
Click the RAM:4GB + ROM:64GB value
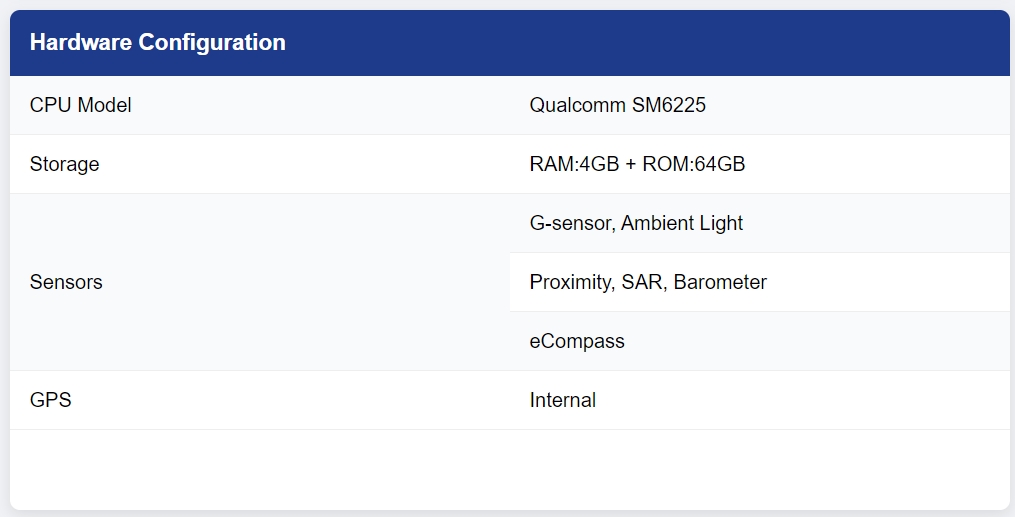pos(637,164)
